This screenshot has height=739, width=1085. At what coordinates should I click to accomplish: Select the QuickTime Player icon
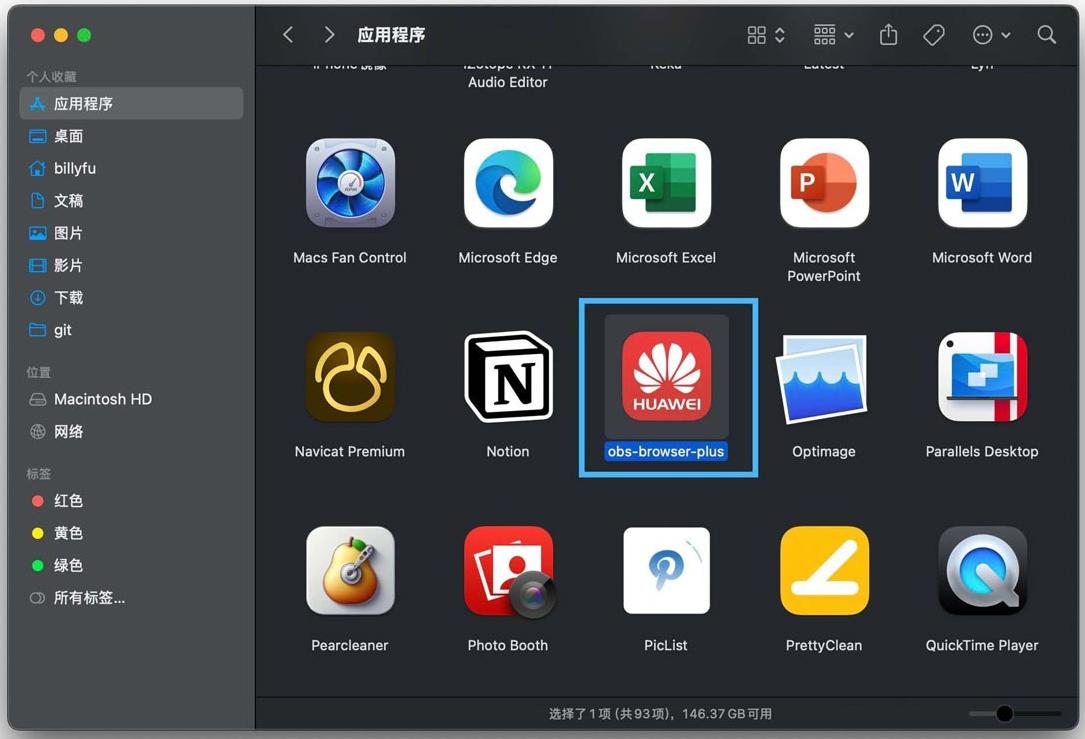(982, 571)
